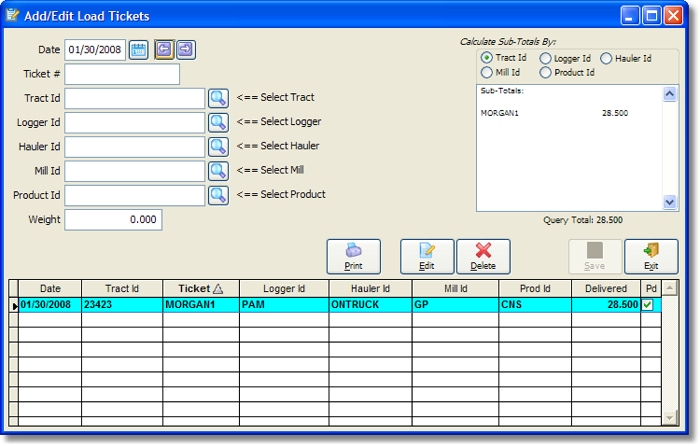Click MORGAN1 entry in Sub-Totals list
Viewport: 700px width, 446px height.
point(500,113)
